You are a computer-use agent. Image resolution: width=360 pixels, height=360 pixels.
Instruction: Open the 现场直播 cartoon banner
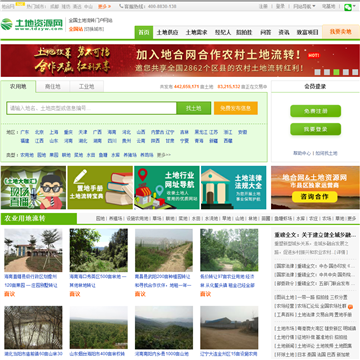coord(33,188)
